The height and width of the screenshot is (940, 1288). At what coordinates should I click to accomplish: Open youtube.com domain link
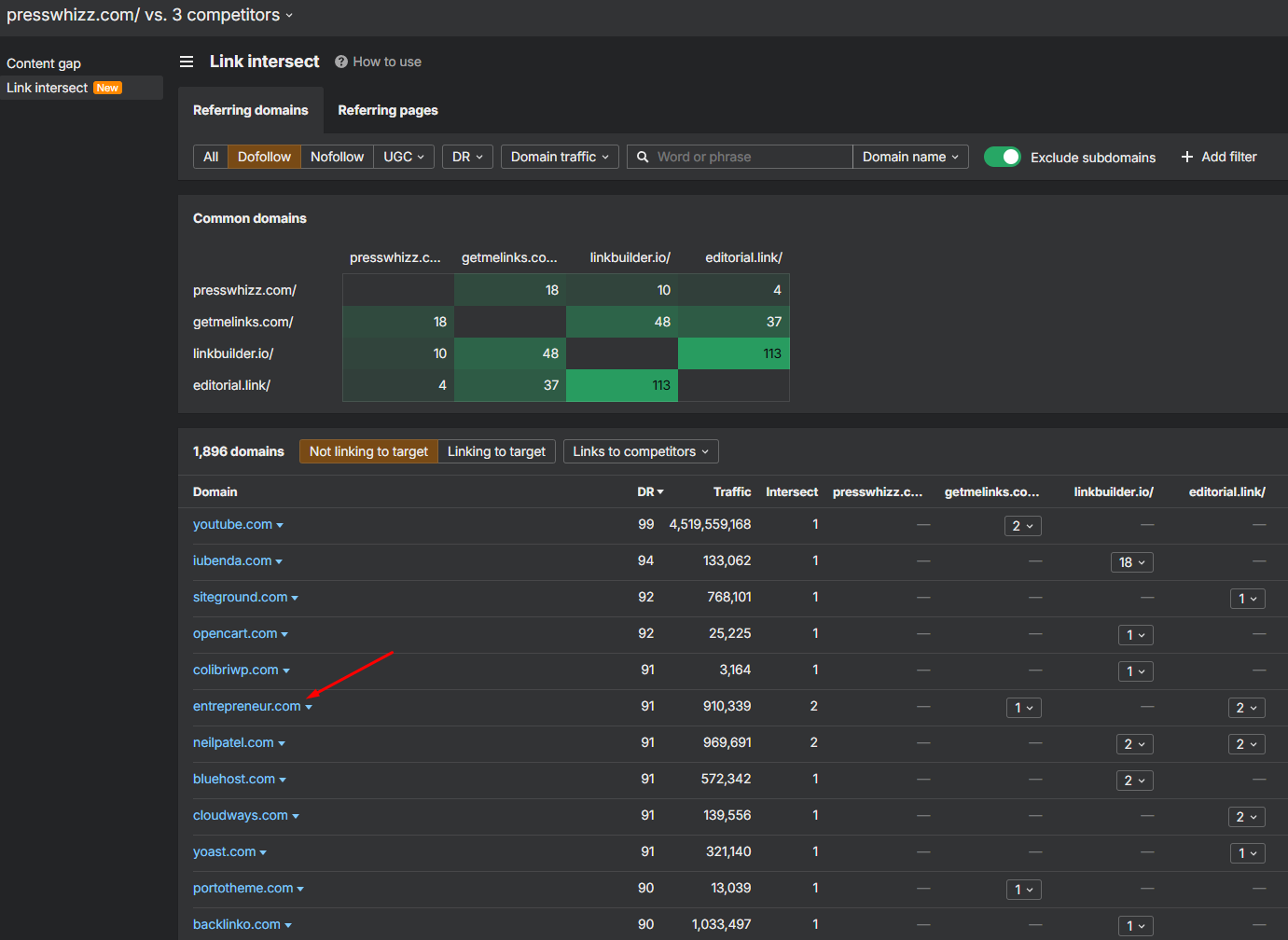point(232,524)
